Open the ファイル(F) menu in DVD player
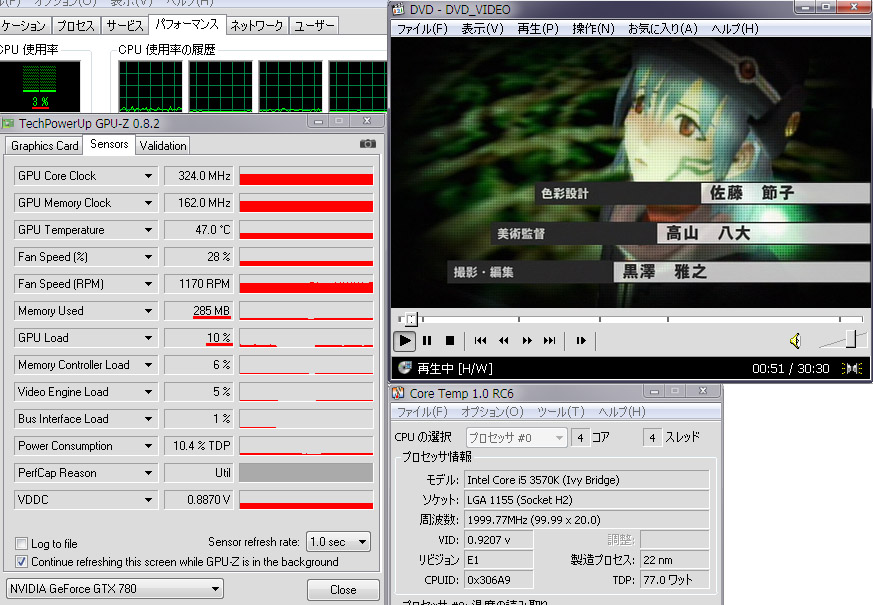This screenshot has height=605, width=873. point(421,29)
